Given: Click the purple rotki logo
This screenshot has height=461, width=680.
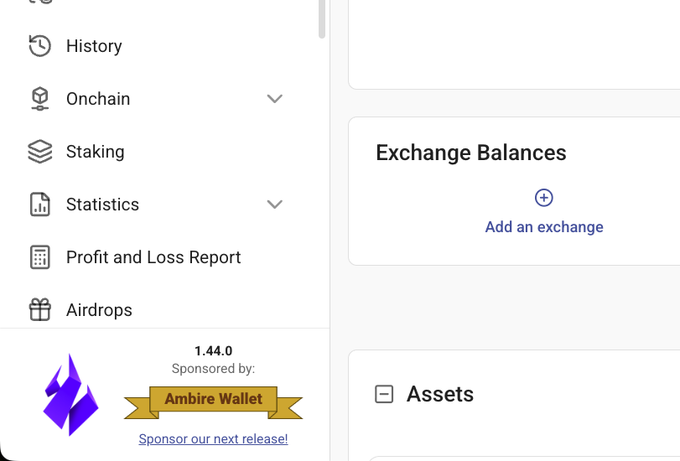Looking at the screenshot, I should point(71,395).
